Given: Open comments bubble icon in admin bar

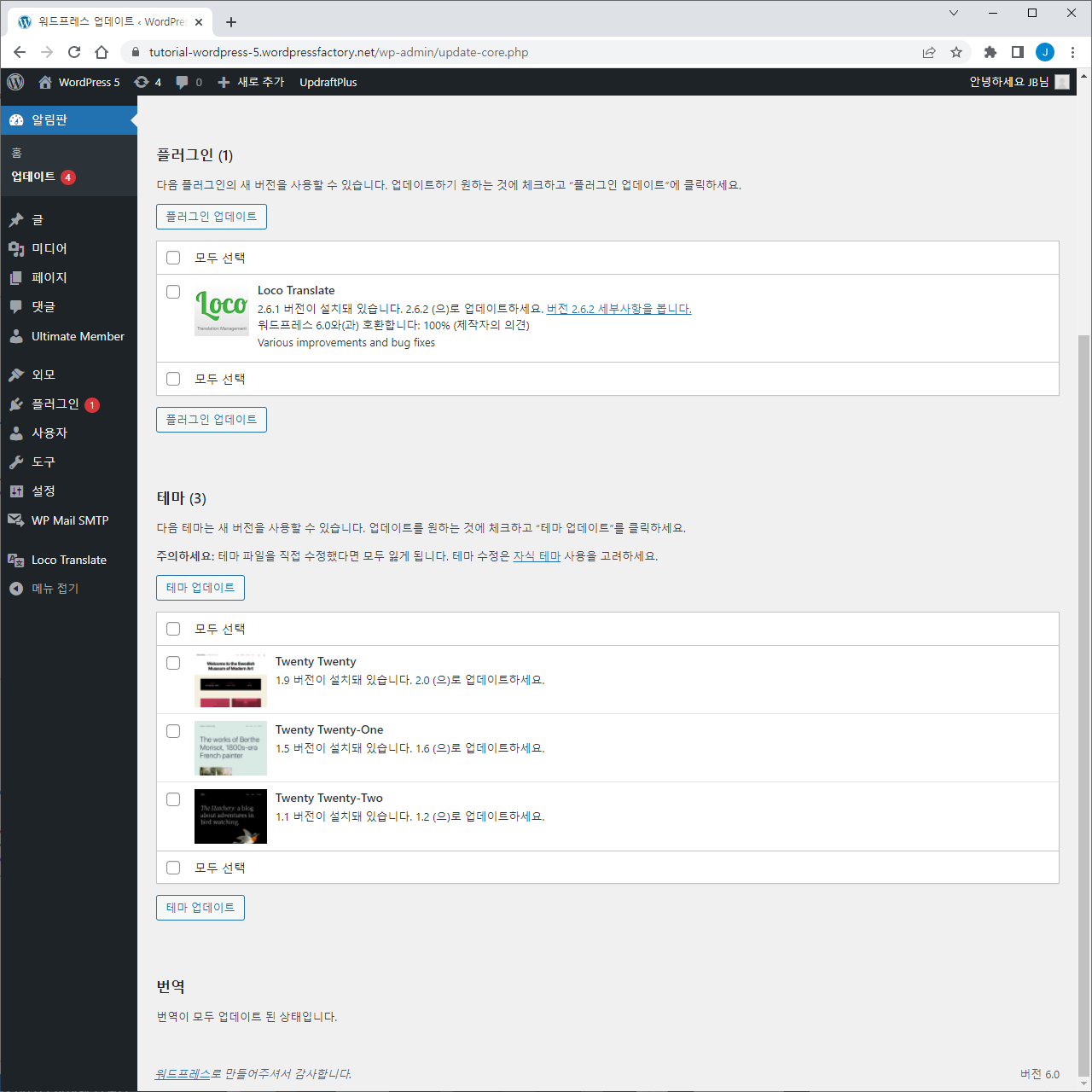Looking at the screenshot, I should 182,82.
